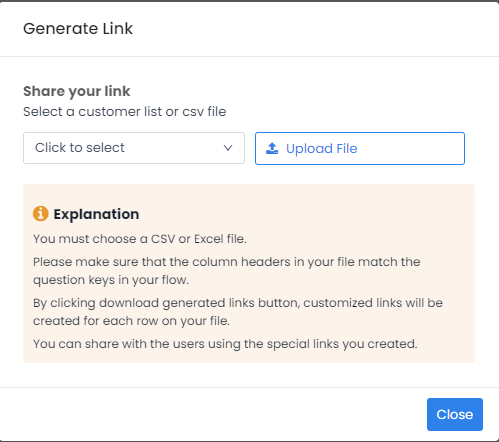Click the Generate Link dialog title

click(78, 28)
